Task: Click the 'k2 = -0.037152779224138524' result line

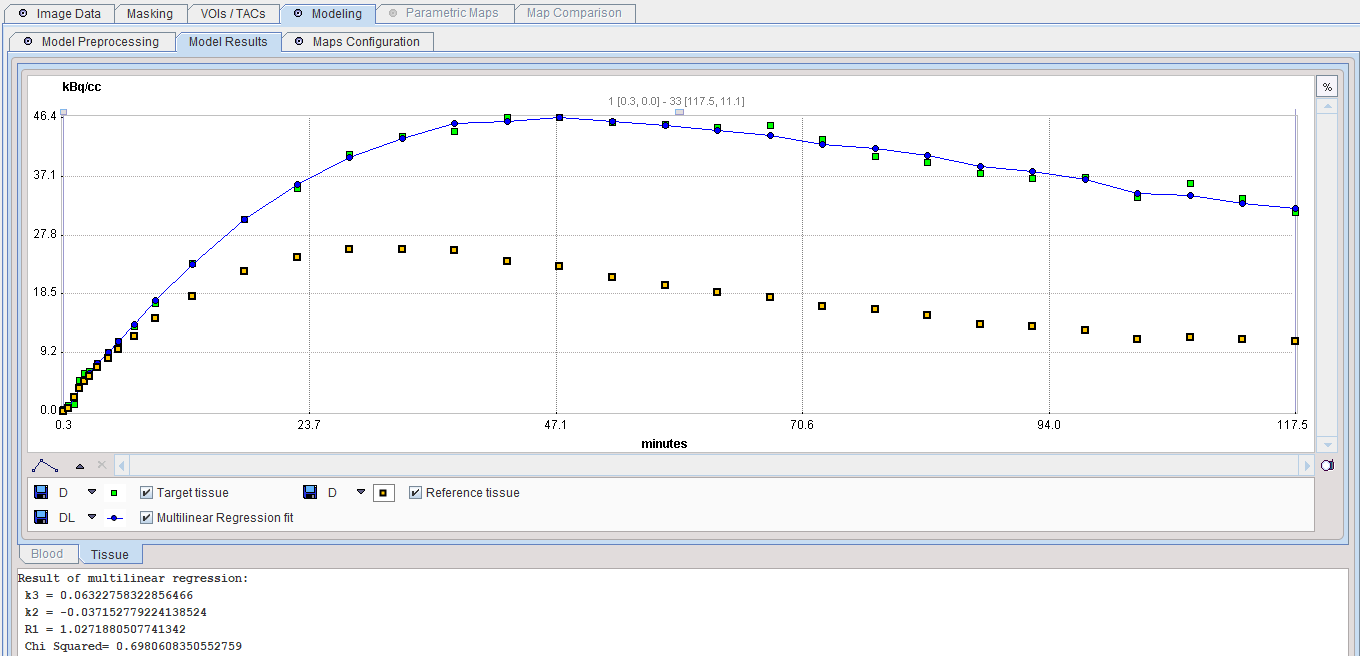Action: point(116,612)
